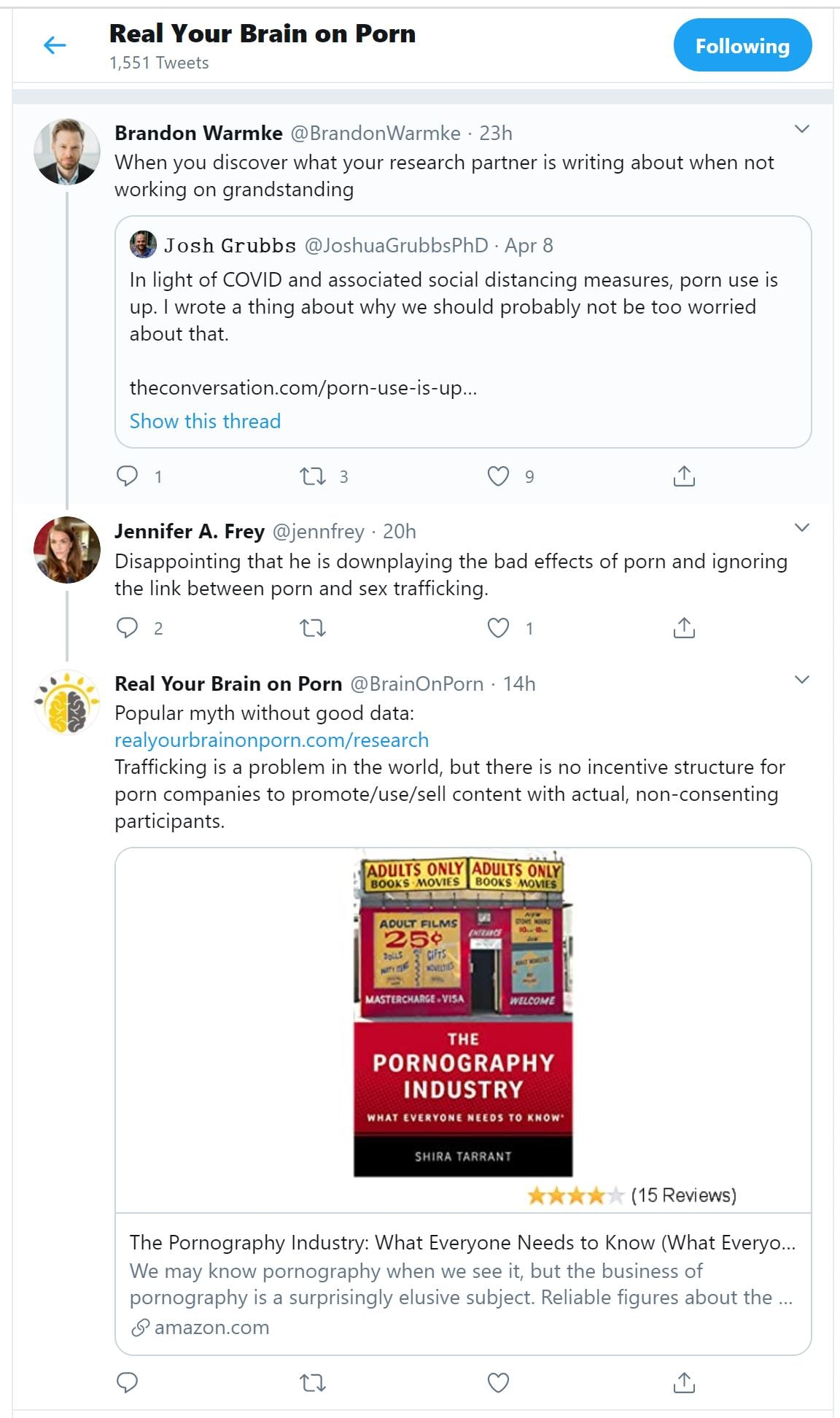Share Jennifer A. Frey's tweet
Screen dimensions: 840x1418
pyautogui.click(x=684, y=628)
